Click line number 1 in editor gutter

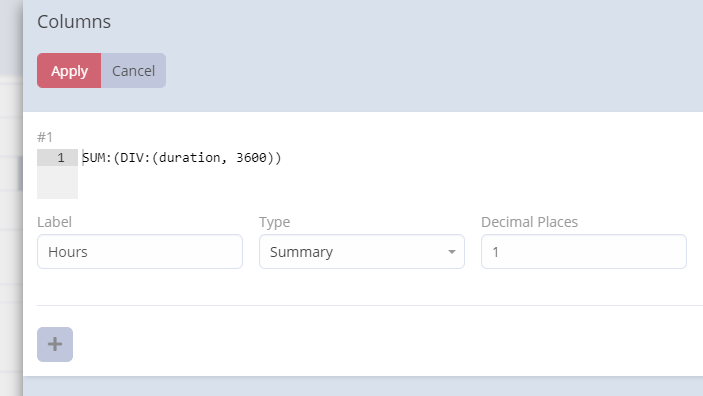point(61,157)
